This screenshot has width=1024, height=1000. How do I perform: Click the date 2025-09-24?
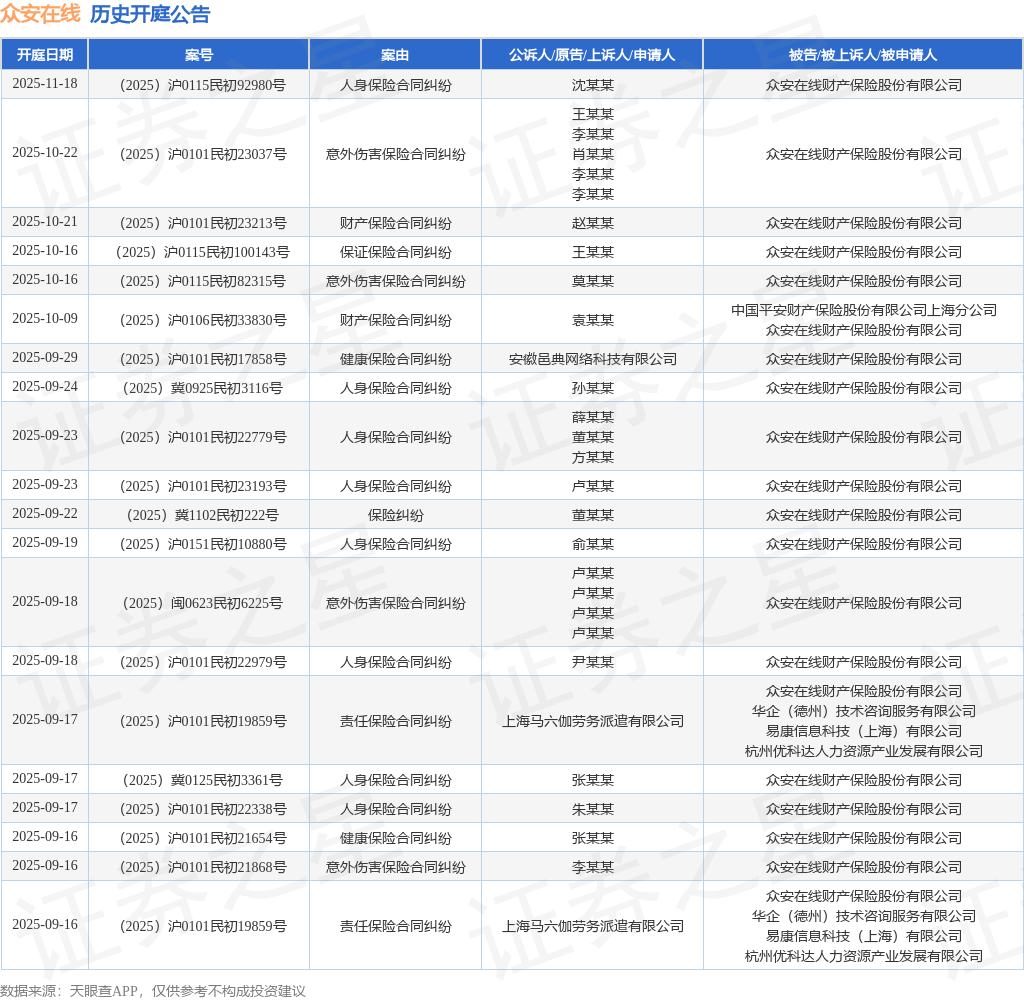[44, 386]
